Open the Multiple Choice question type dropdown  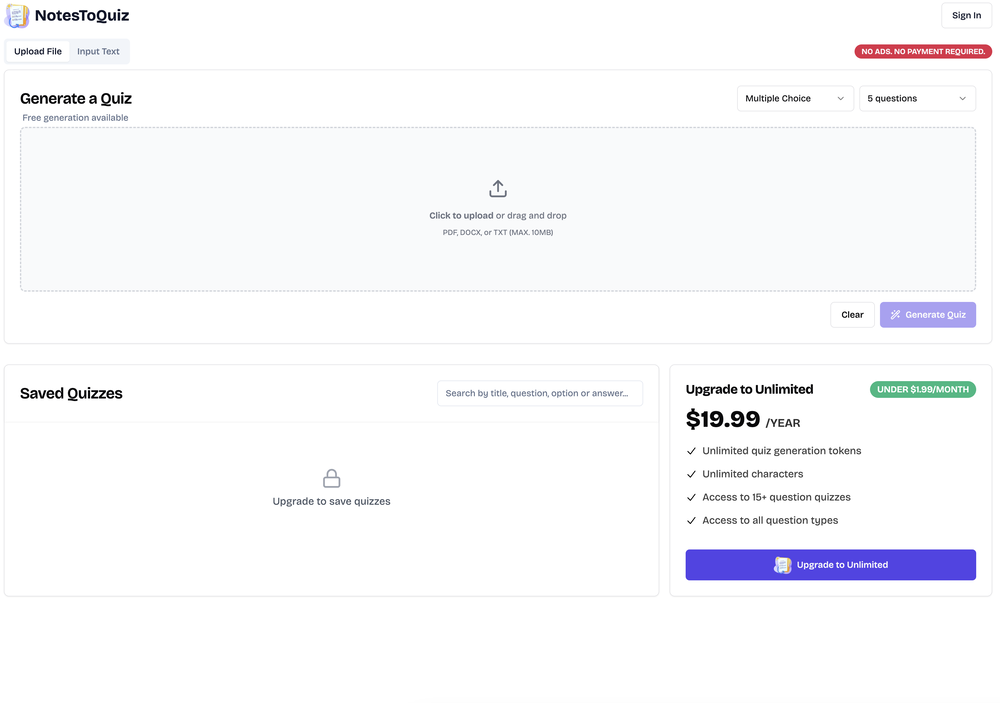pyautogui.click(x=795, y=99)
